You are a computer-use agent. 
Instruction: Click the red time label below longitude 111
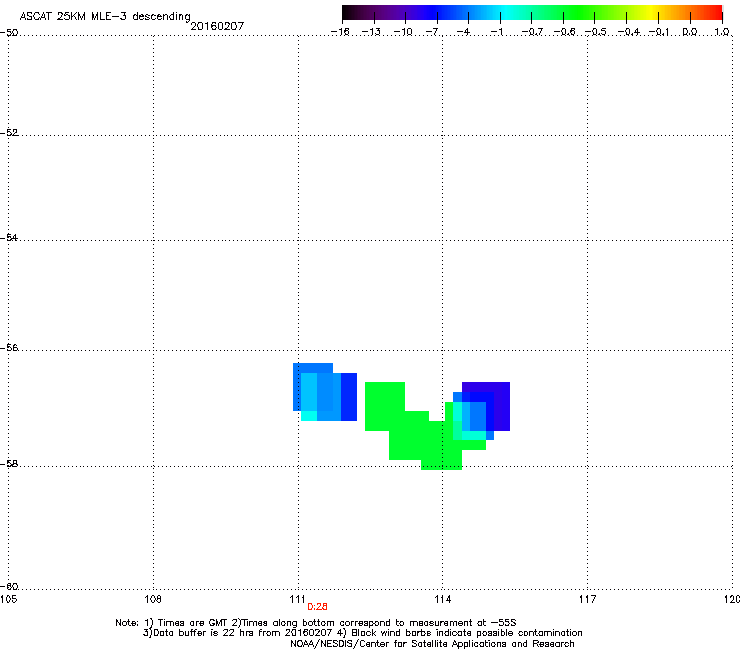click(317, 607)
